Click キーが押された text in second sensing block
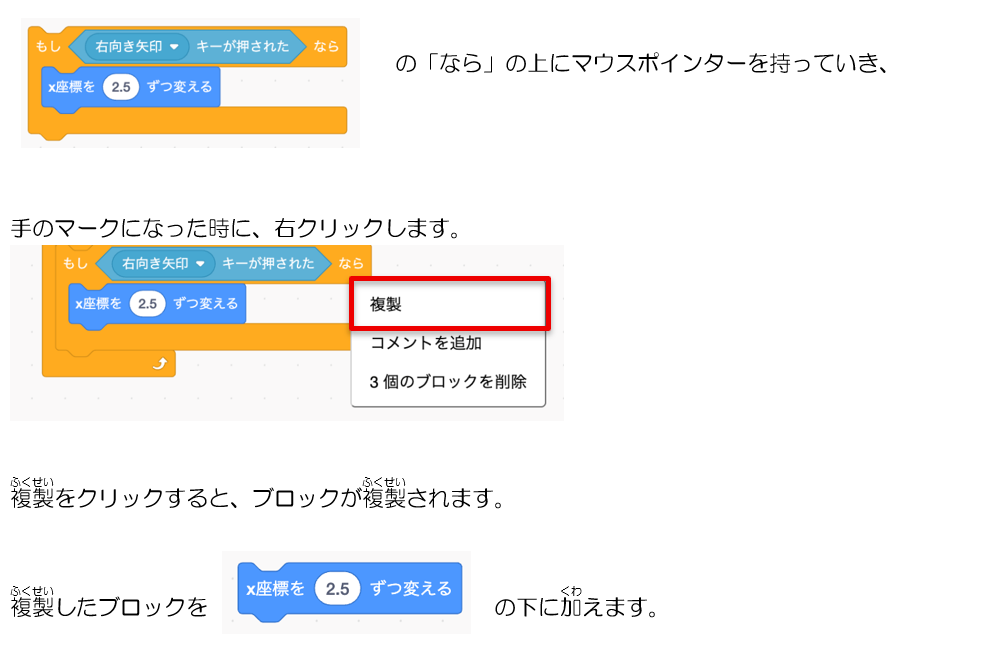The height and width of the screenshot is (668, 1007). point(268,263)
